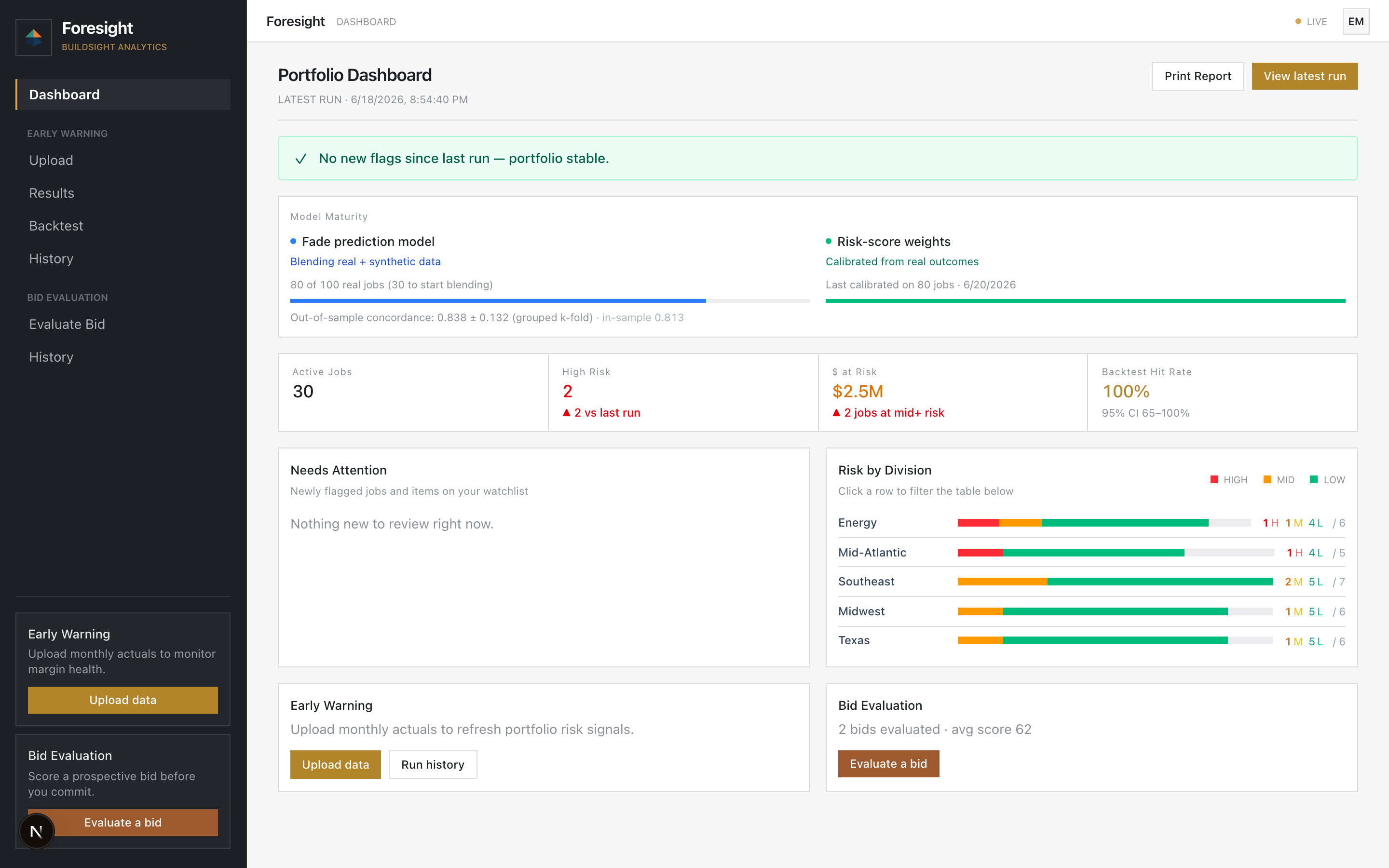Screen dimensions: 1389x868
Task: Click the red triangle by '2 jobs at mid+ risk'
Action: click(x=836, y=413)
